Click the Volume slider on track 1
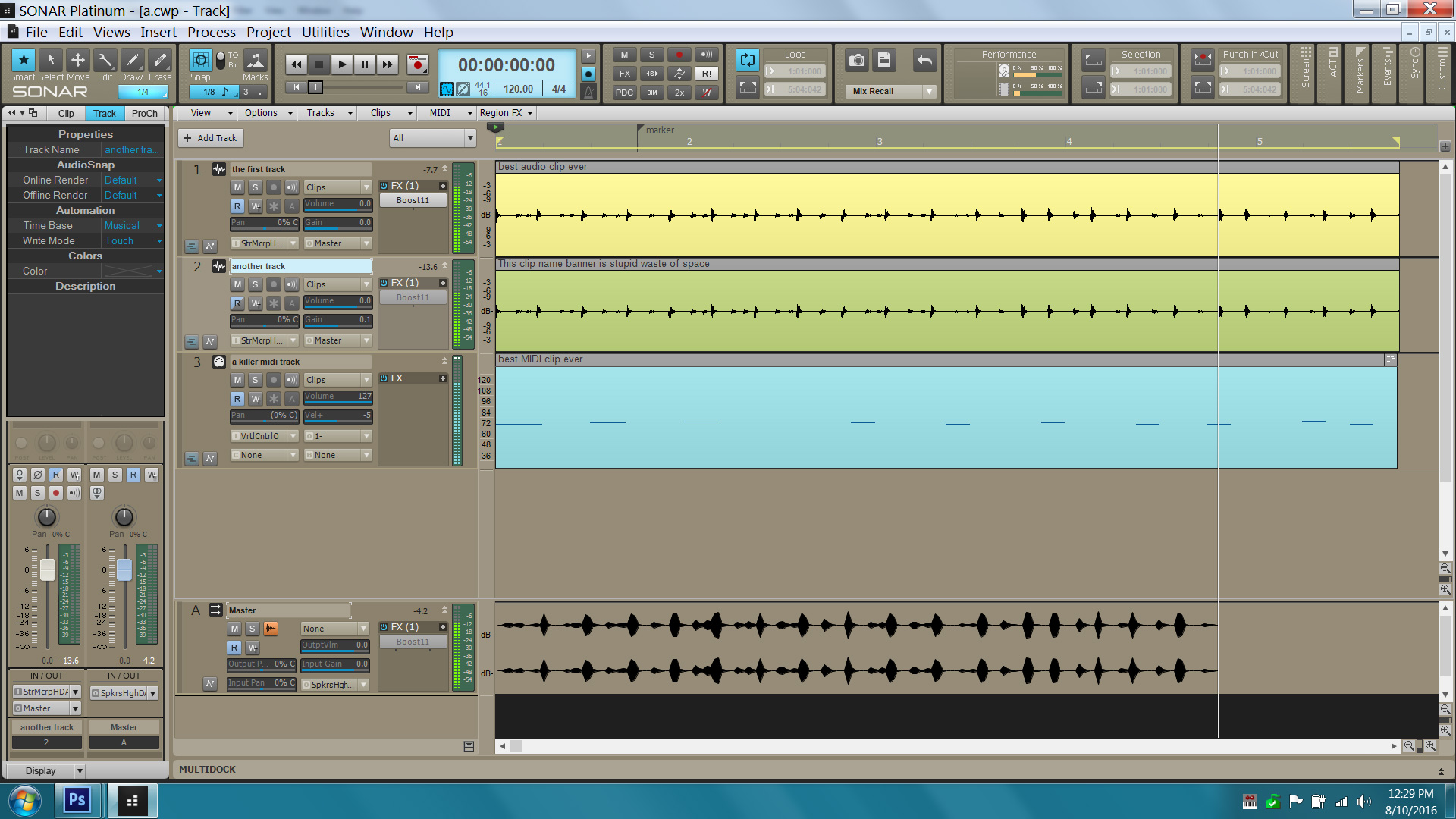The height and width of the screenshot is (819, 1456). (x=337, y=204)
